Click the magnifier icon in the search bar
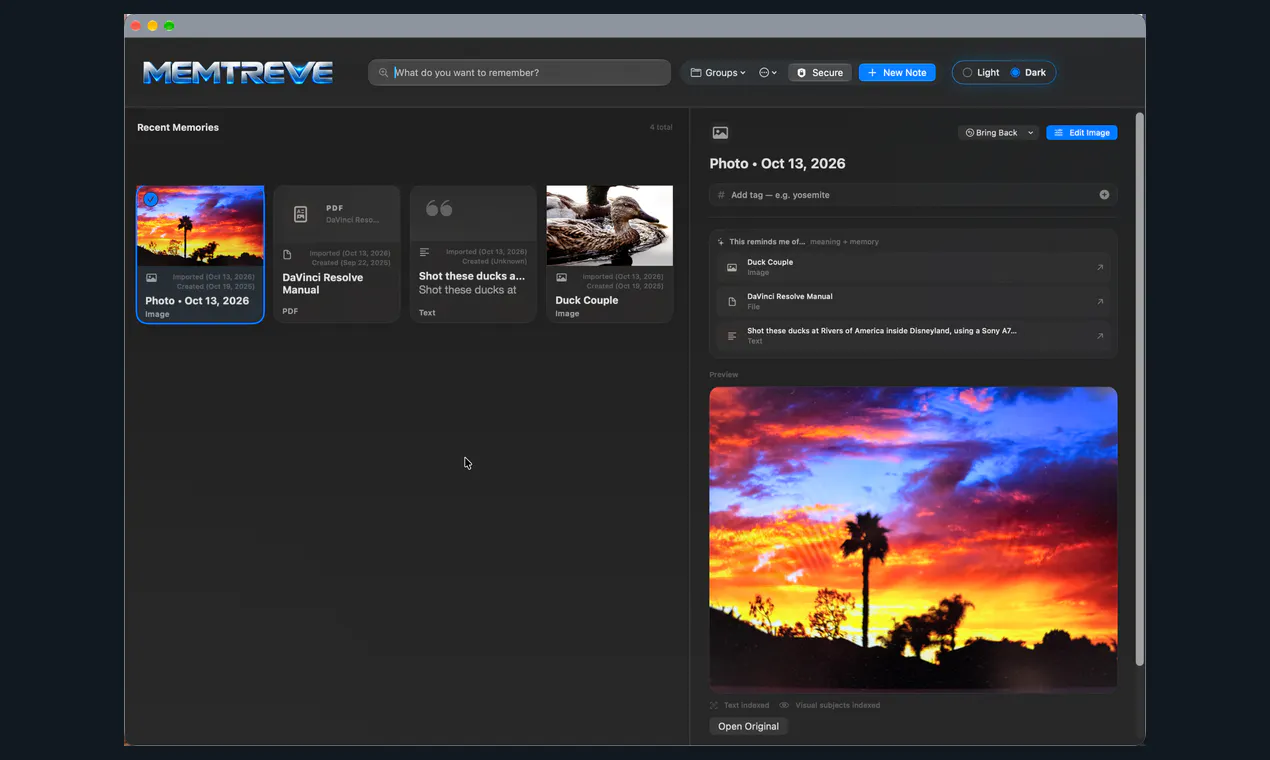This screenshot has height=760, width=1270. click(x=383, y=73)
